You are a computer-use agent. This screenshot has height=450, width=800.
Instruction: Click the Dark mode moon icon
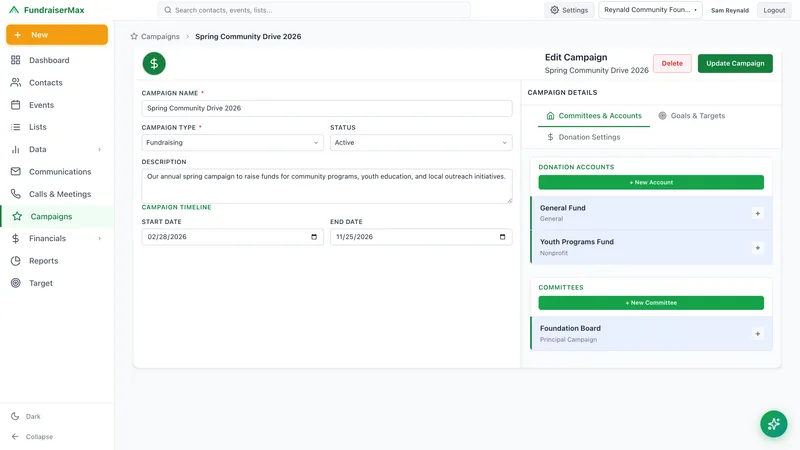[x=15, y=416]
